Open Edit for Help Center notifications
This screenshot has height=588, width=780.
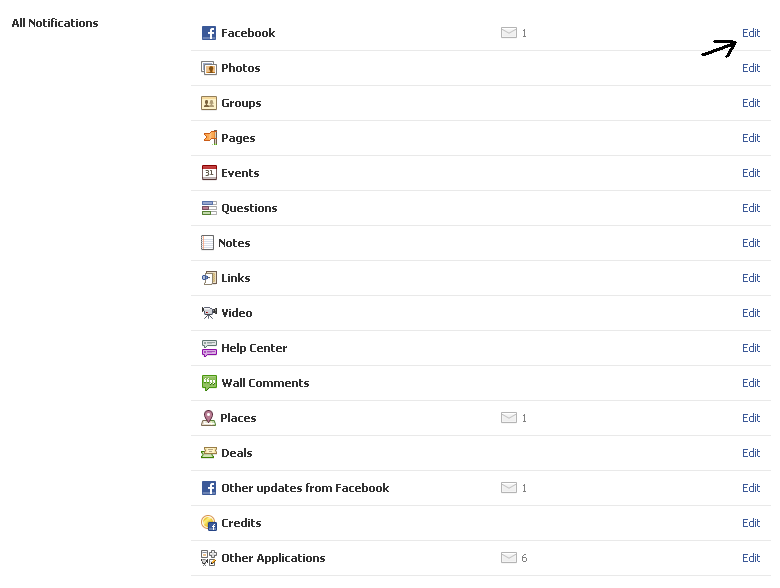point(751,348)
